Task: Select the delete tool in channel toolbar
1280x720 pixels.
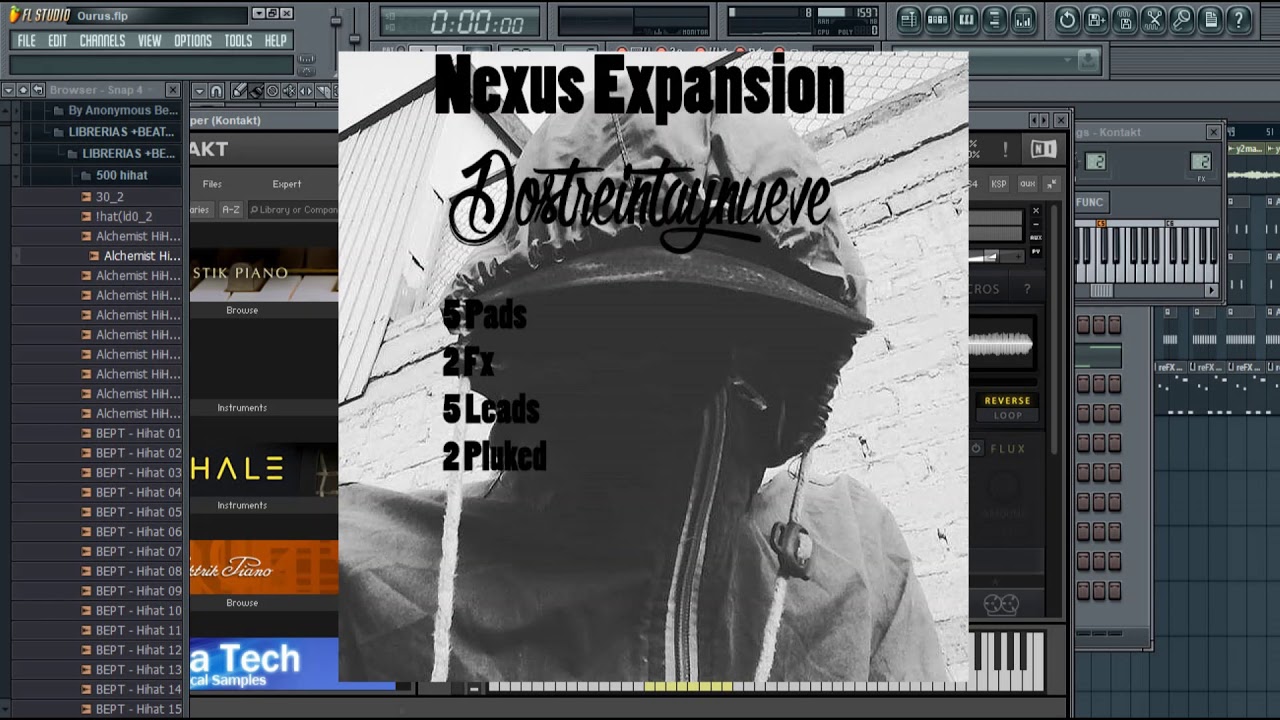Action: (x=272, y=91)
